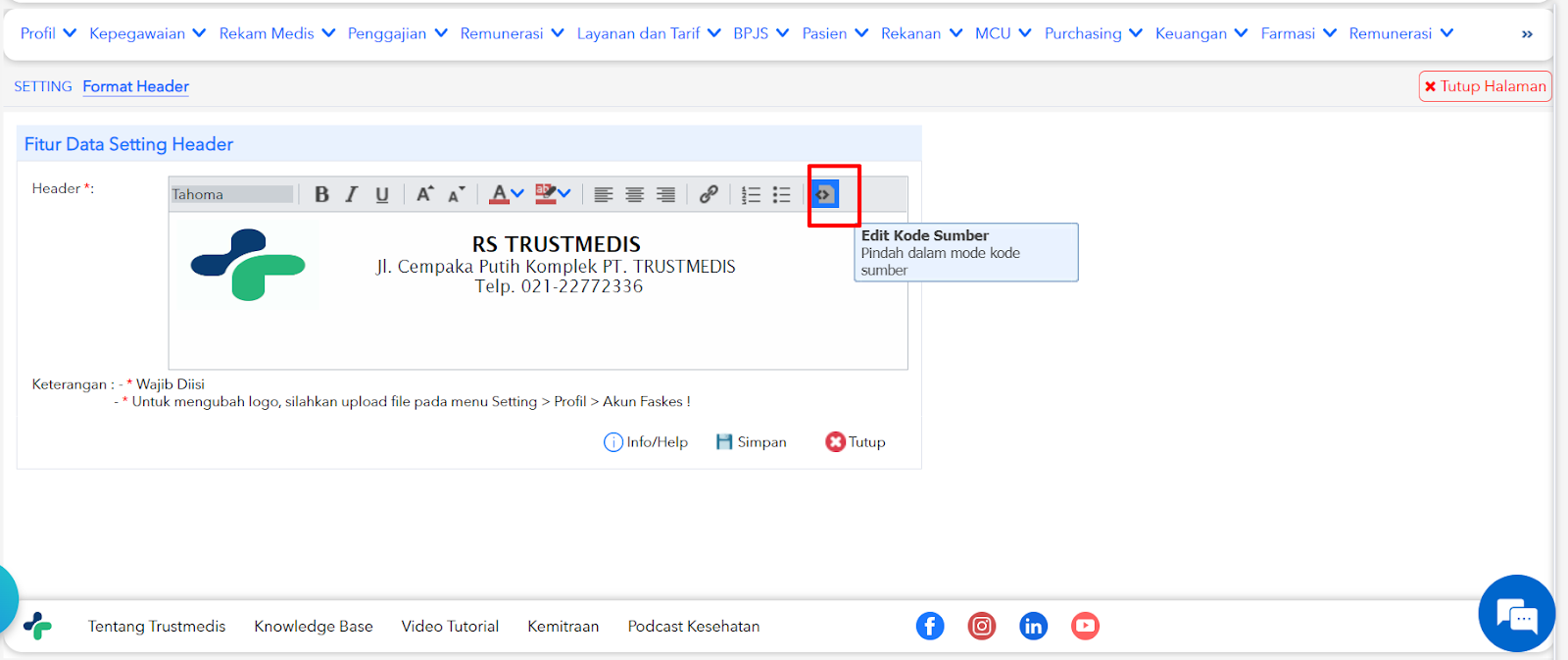Image resolution: width=1568 pixels, height=660 pixels.
Task: Center-align the header text
Action: [x=635, y=194]
